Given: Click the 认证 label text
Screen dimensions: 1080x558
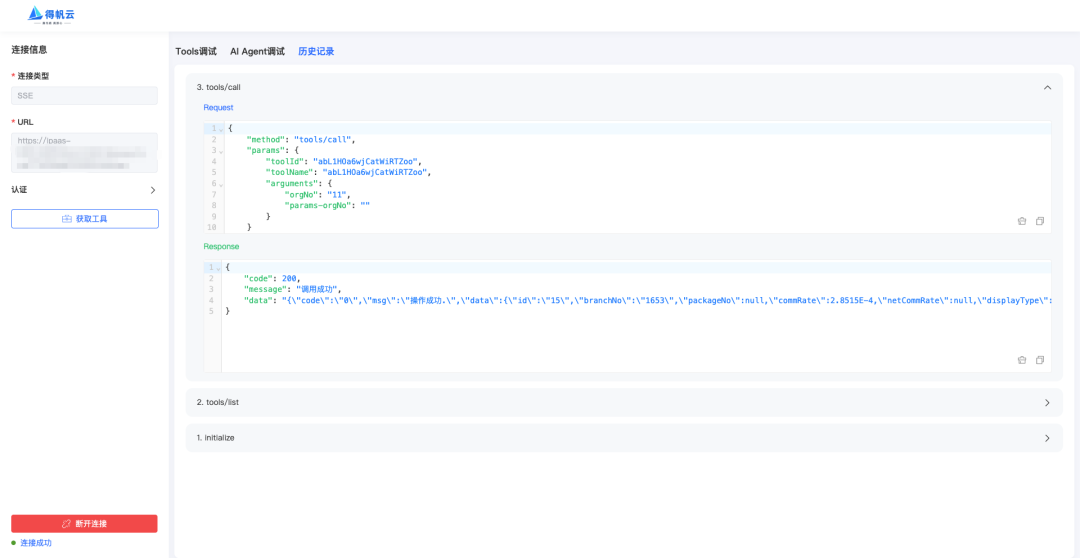Looking at the screenshot, I should coord(19,189).
